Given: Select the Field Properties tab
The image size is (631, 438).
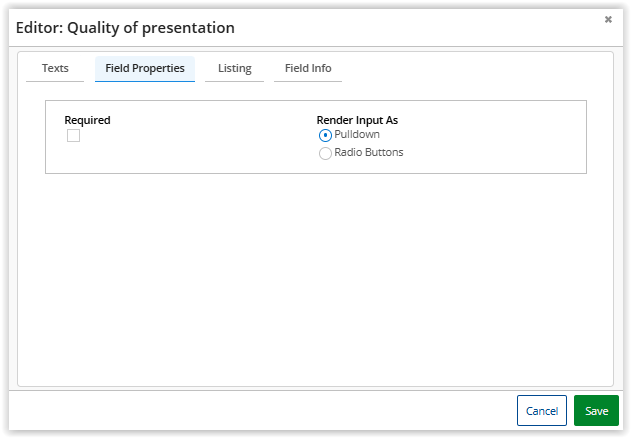Looking at the screenshot, I should point(145,69).
